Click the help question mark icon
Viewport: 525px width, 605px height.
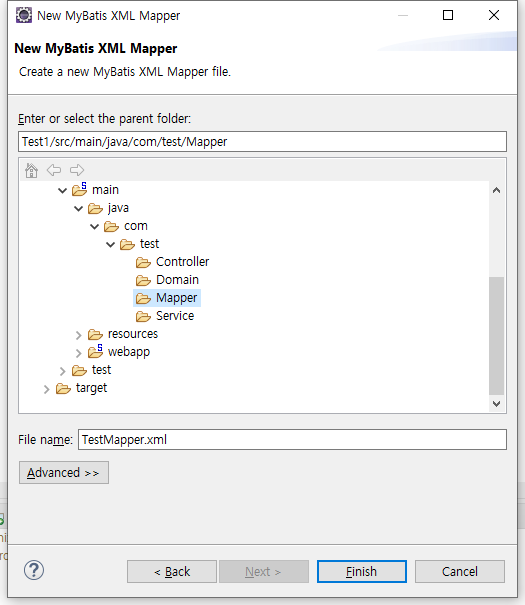tap(34, 570)
